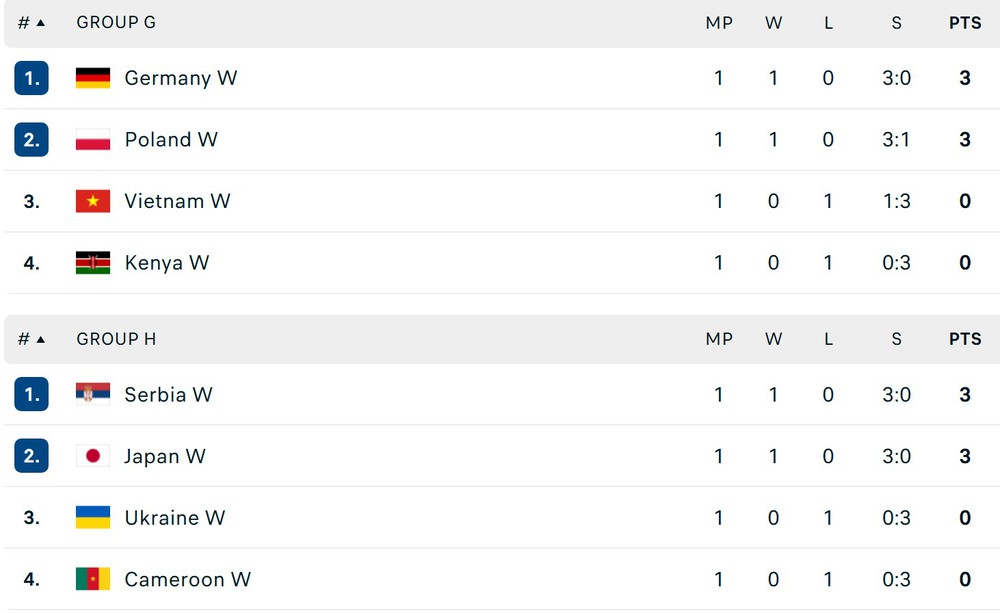Click the Serbia flag icon

click(92, 394)
